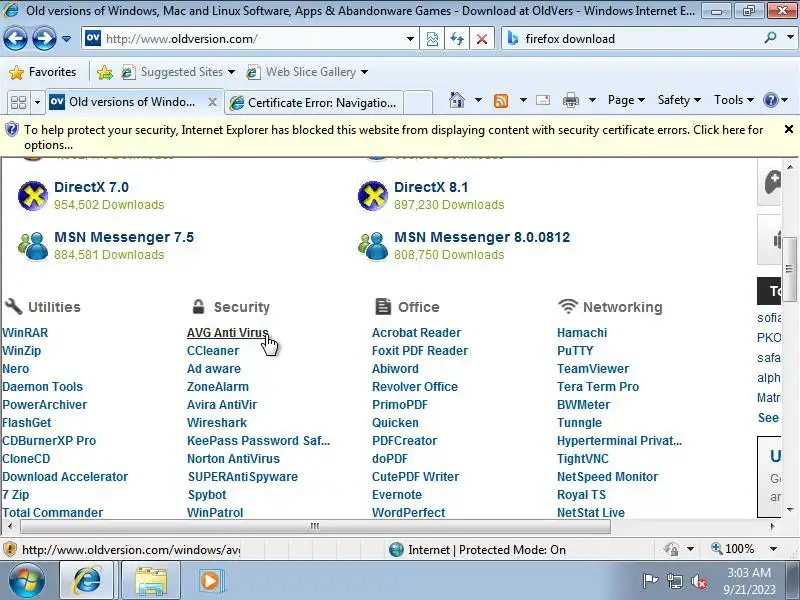This screenshot has width=800, height=600.
Task: Click Internet Explorer taskbar icon
Action: [87, 581]
